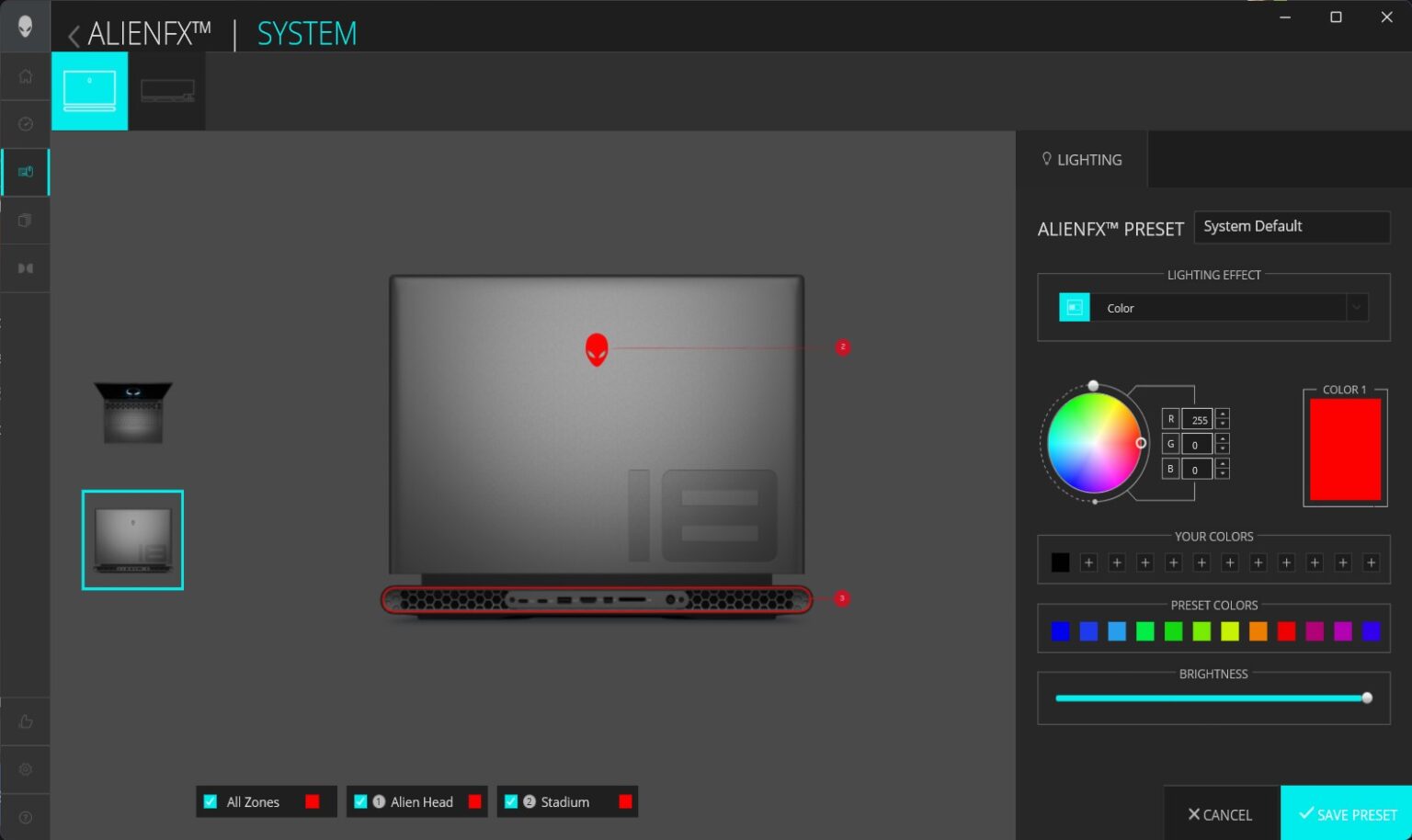Pick the orange preset color swatch
The width and height of the screenshot is (1412, 840).
pyautogui.click(x=1258, y=631)
